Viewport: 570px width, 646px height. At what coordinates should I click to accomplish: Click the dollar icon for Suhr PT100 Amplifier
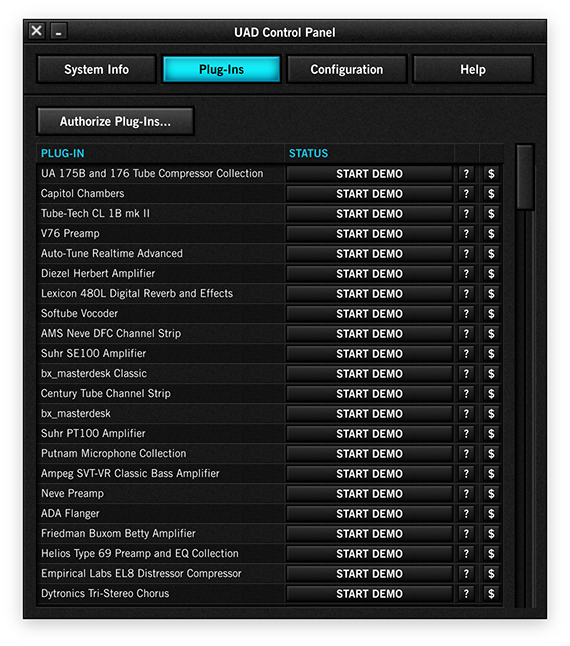(491, 434)
